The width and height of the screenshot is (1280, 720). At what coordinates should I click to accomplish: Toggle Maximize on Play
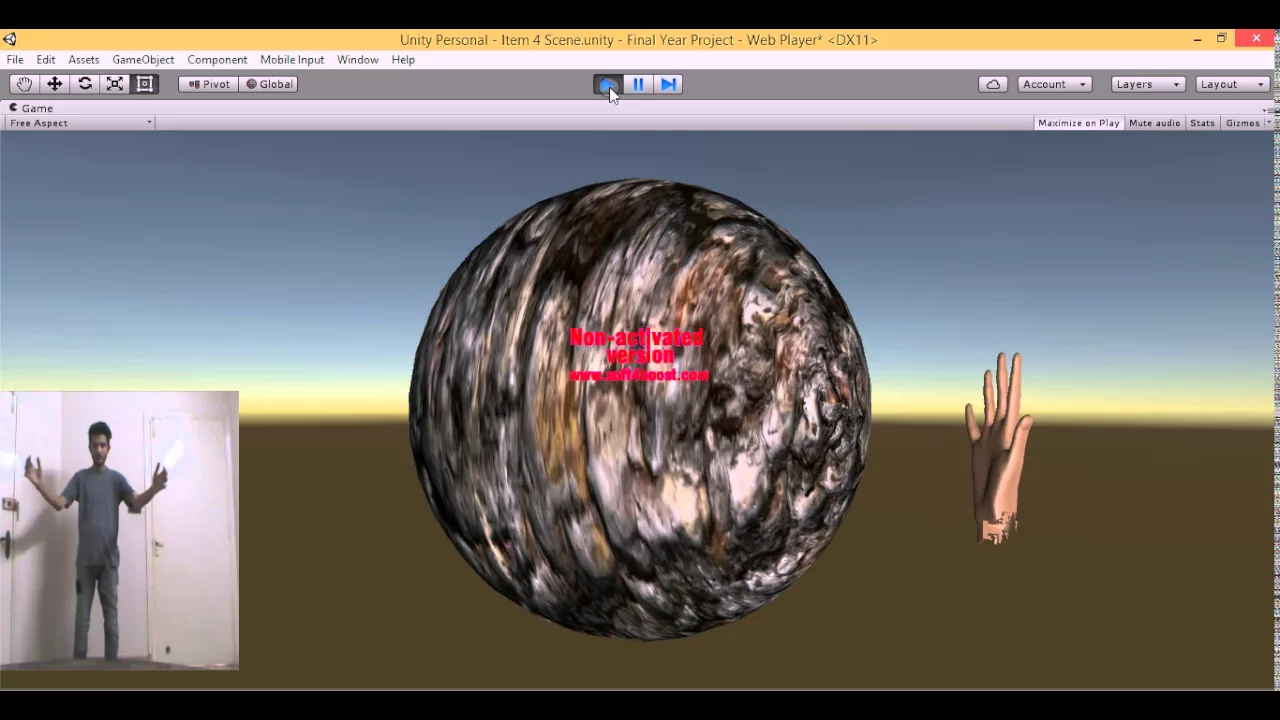[x=1079, y=123]
